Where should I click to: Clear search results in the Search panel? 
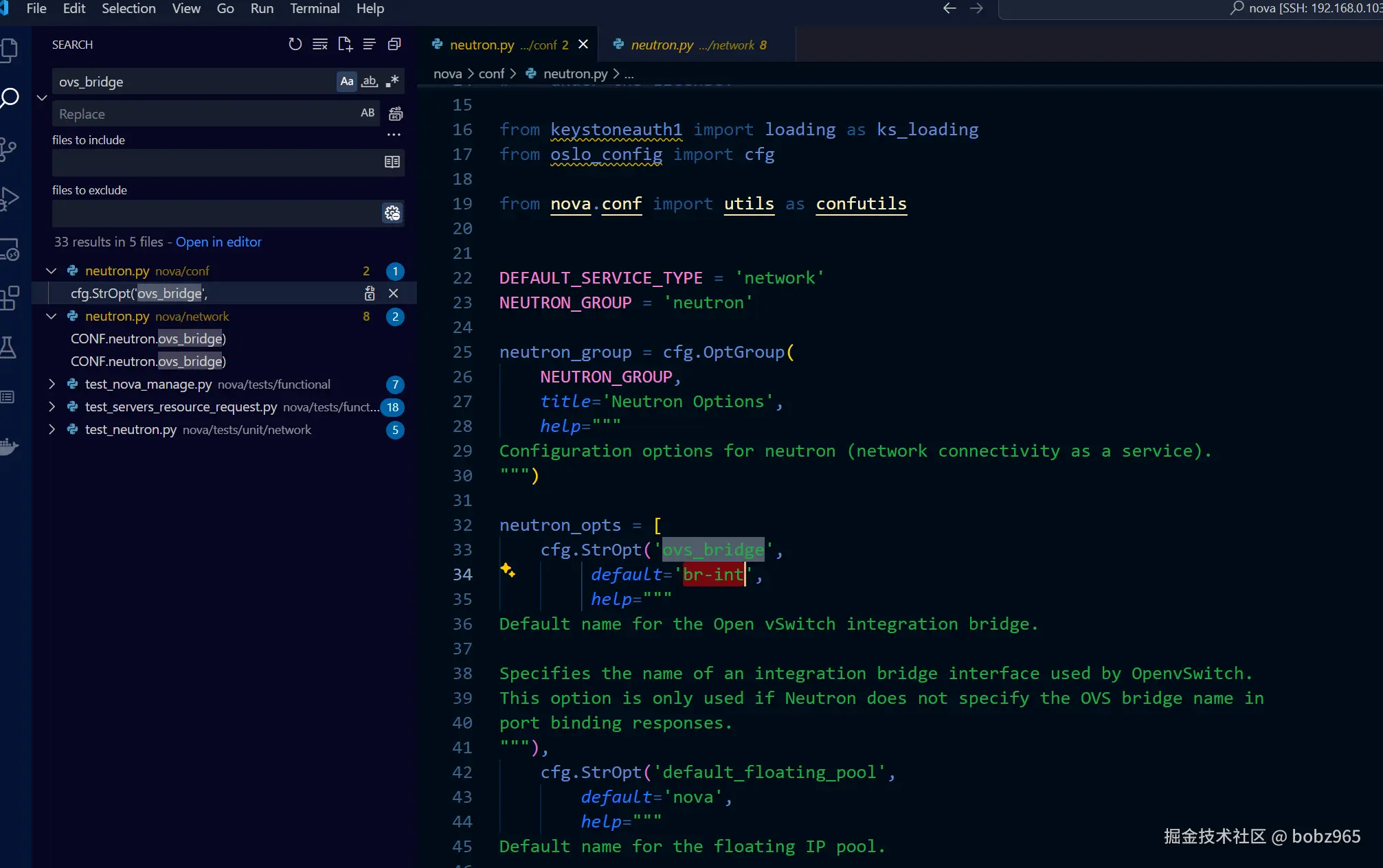coord(320,45)
